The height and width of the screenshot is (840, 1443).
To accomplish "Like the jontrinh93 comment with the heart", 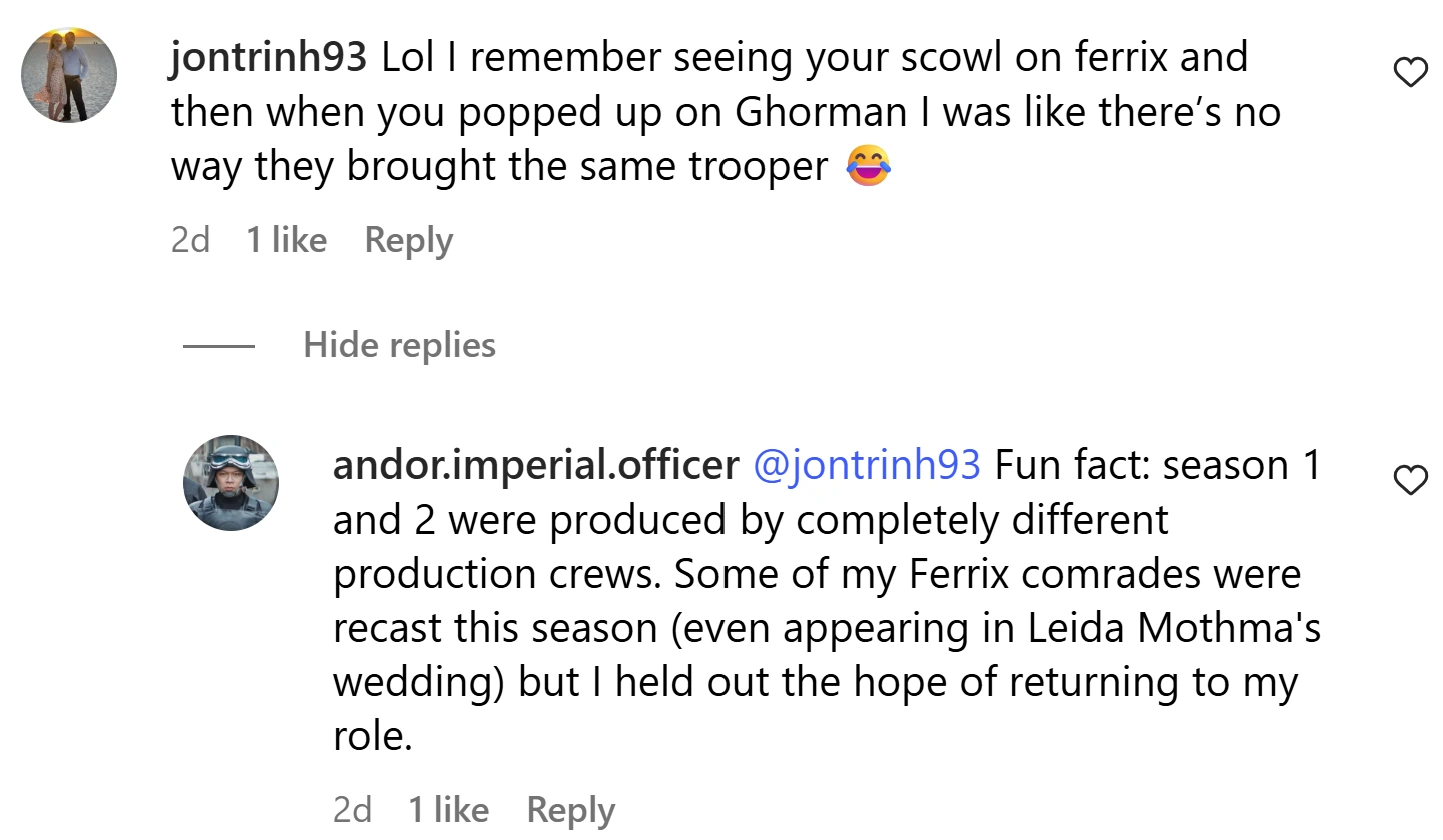I will [x=1410, y=72].
